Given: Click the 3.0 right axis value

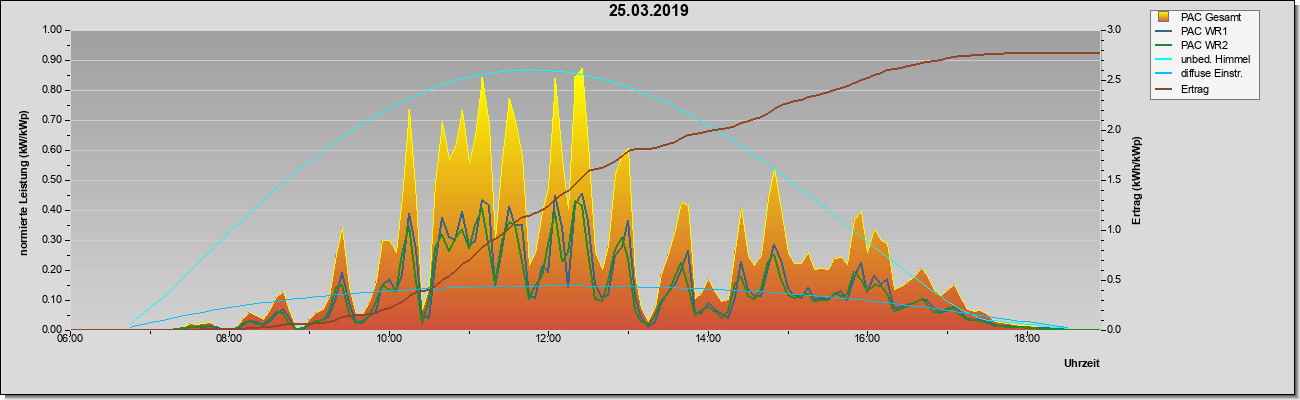Looking at the screenshot, I should [x=1113, y=30].
